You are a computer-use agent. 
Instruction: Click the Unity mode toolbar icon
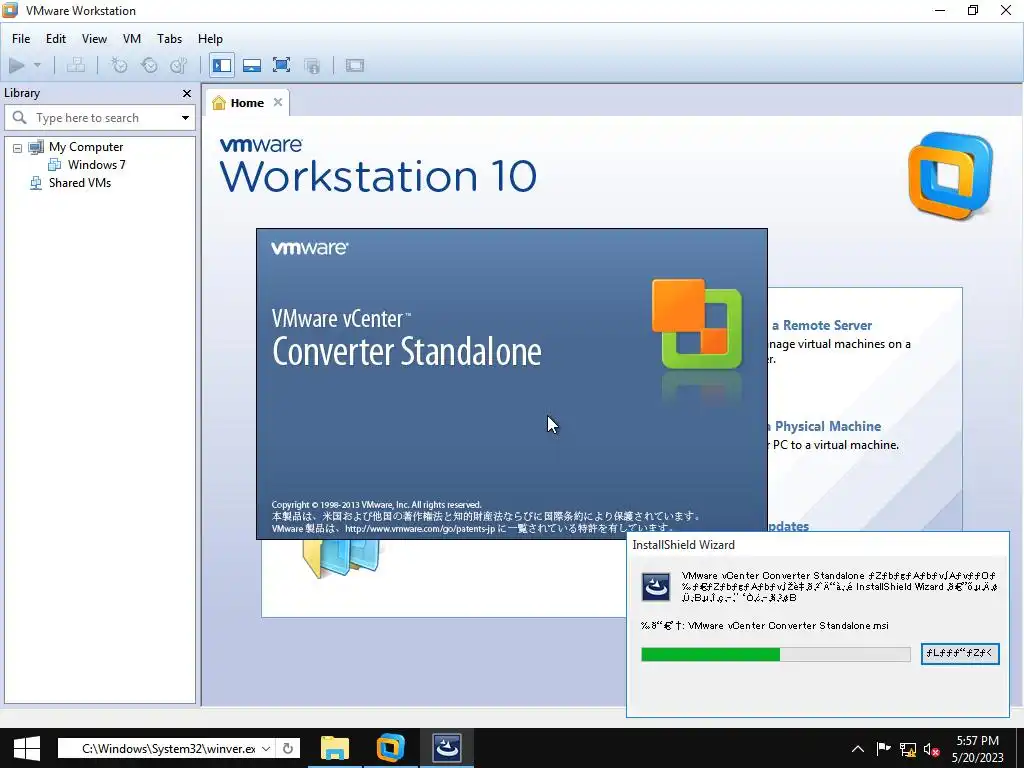312,65
